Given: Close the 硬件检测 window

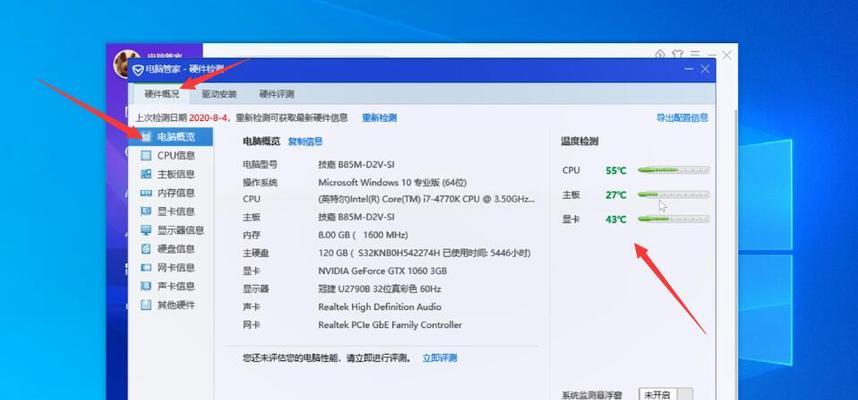Looking at the screenshot, I should (705, 69).
